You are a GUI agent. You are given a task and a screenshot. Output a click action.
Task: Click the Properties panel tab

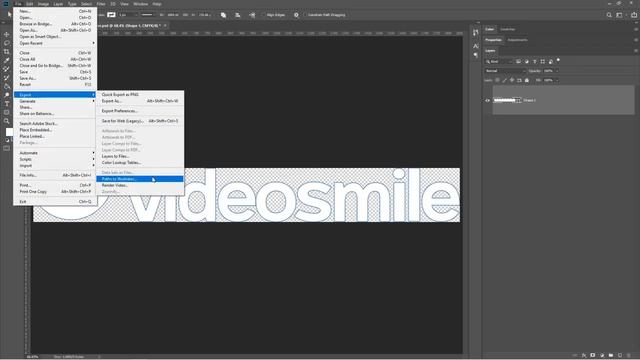493,40
